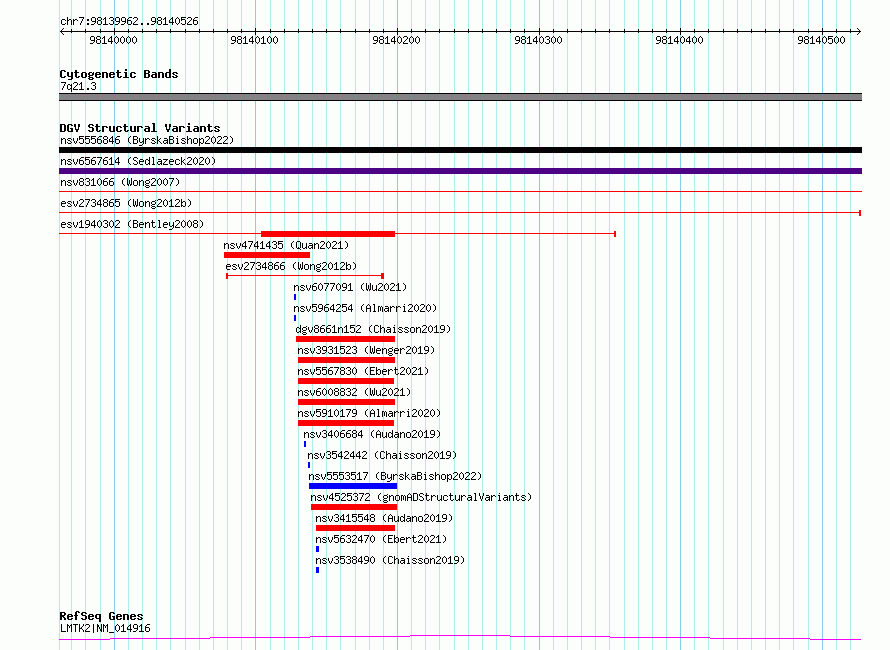Click the DGV Structural Variants track heading
The image size is (890, 650).
(140, 128)
